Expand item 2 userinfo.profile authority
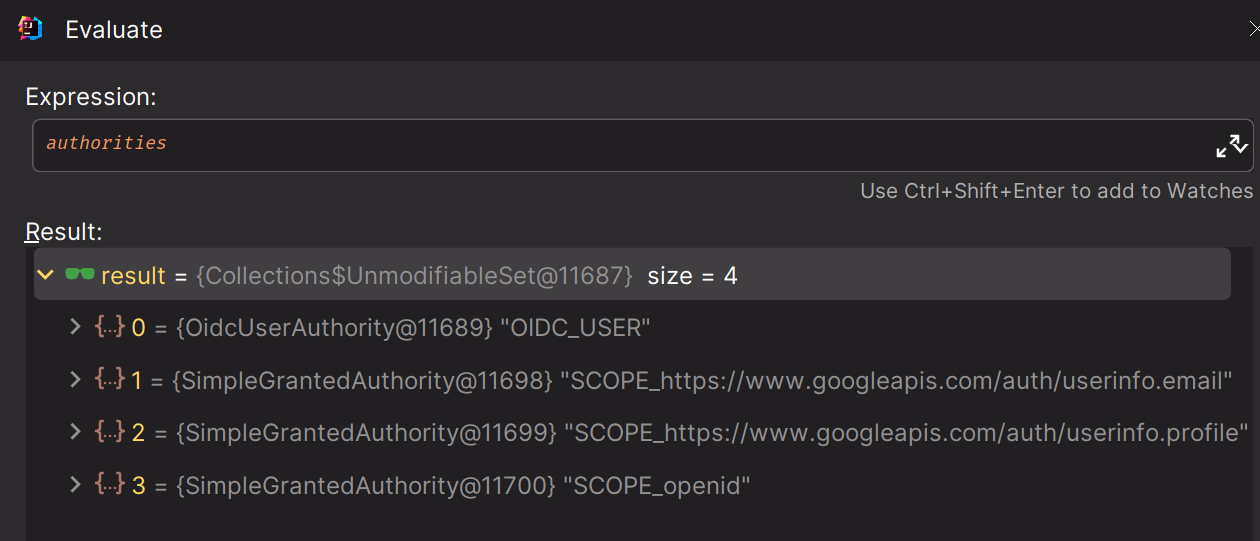This screenshot has width=1260, height=541. pyautogui.click(x=74, y=432)
